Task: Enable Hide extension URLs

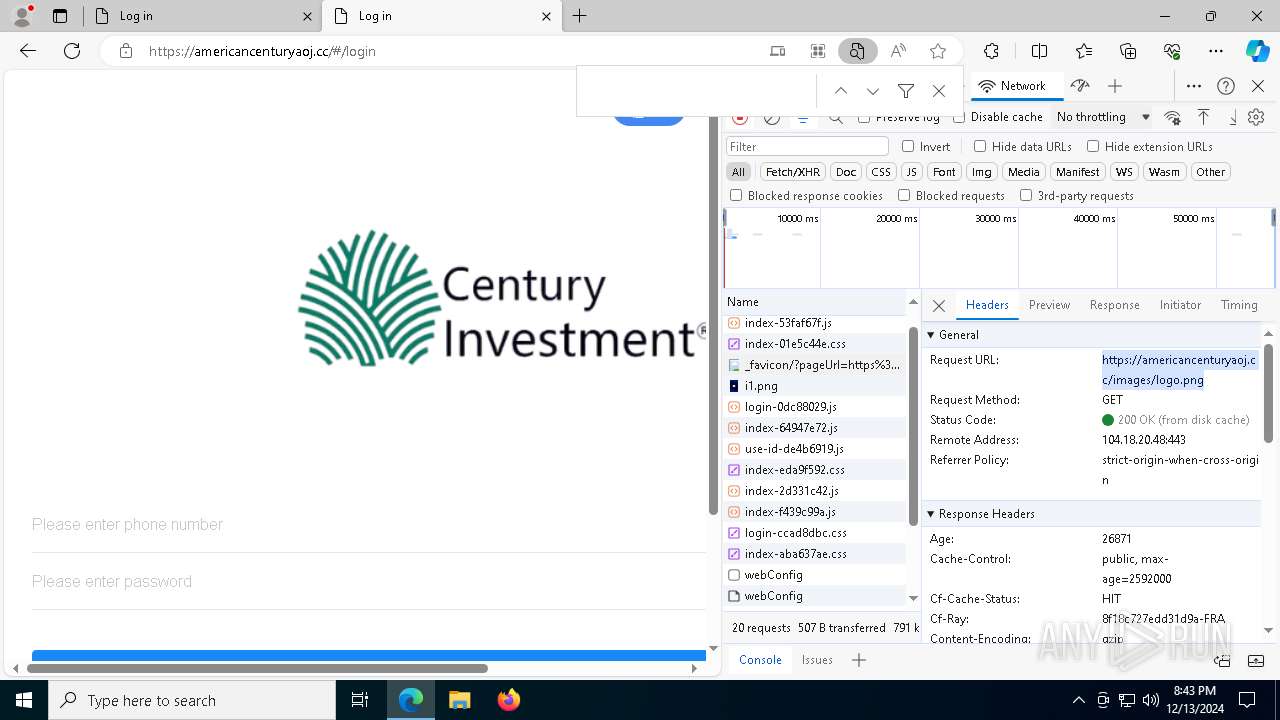Action: [x=1093, y=146]
